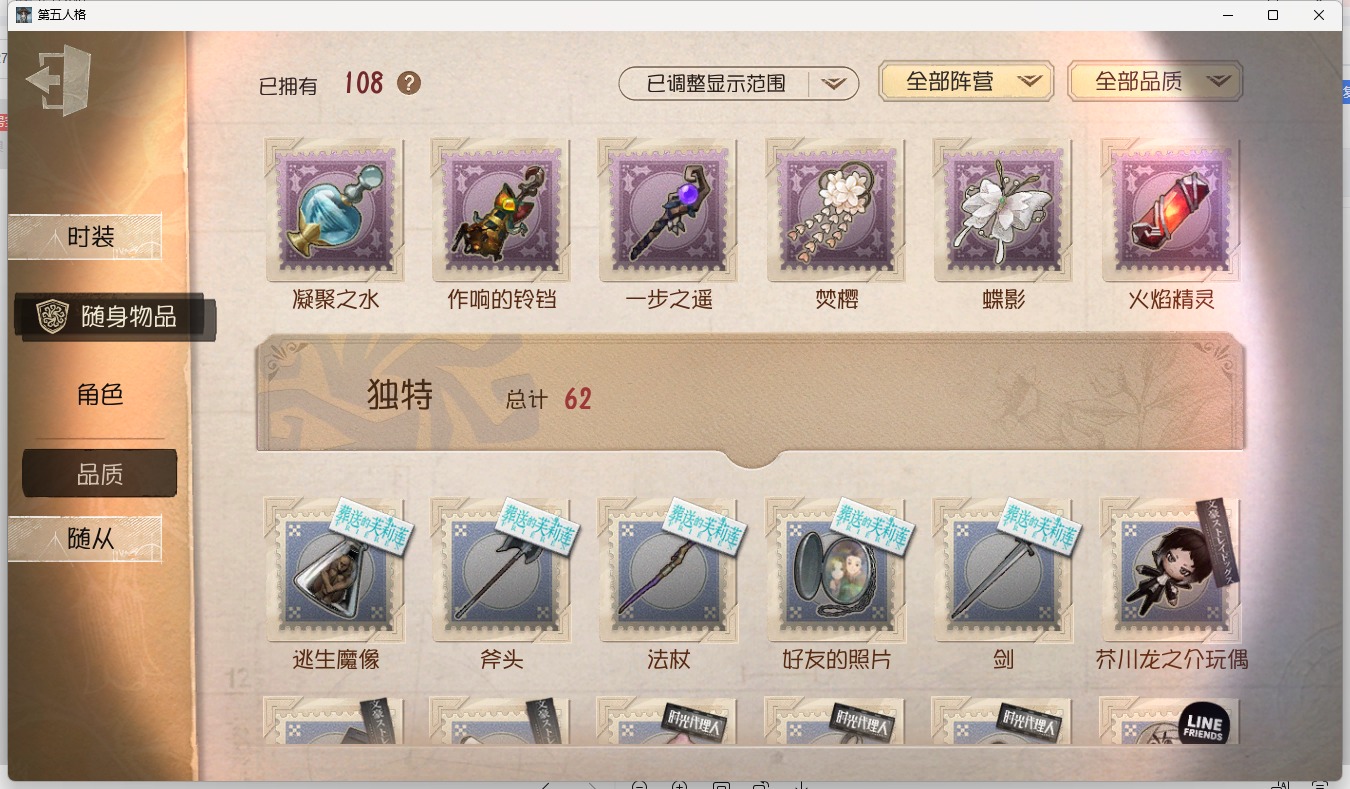Sort by 角色 option

point(100,395)
